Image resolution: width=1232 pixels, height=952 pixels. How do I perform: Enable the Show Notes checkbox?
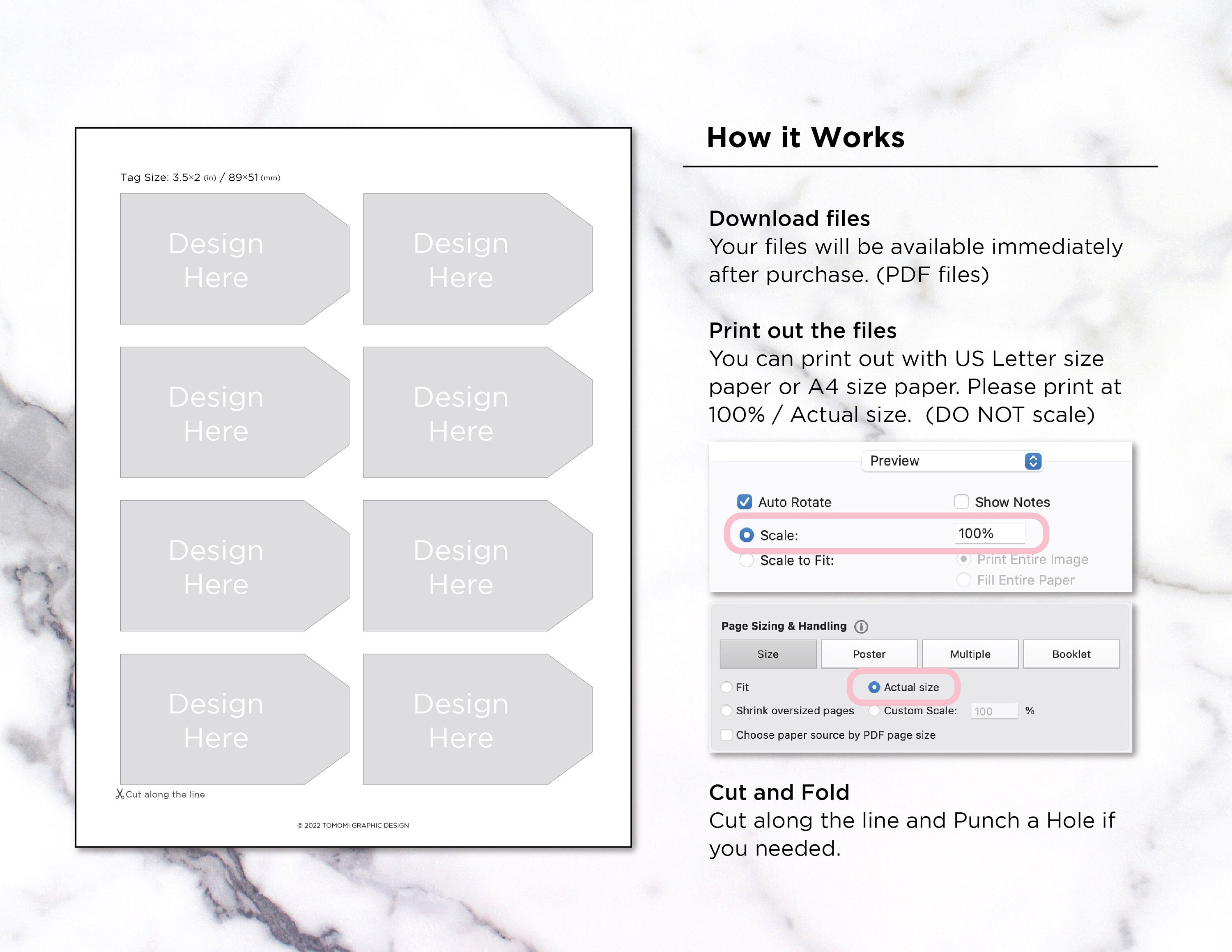coord(961,501)
